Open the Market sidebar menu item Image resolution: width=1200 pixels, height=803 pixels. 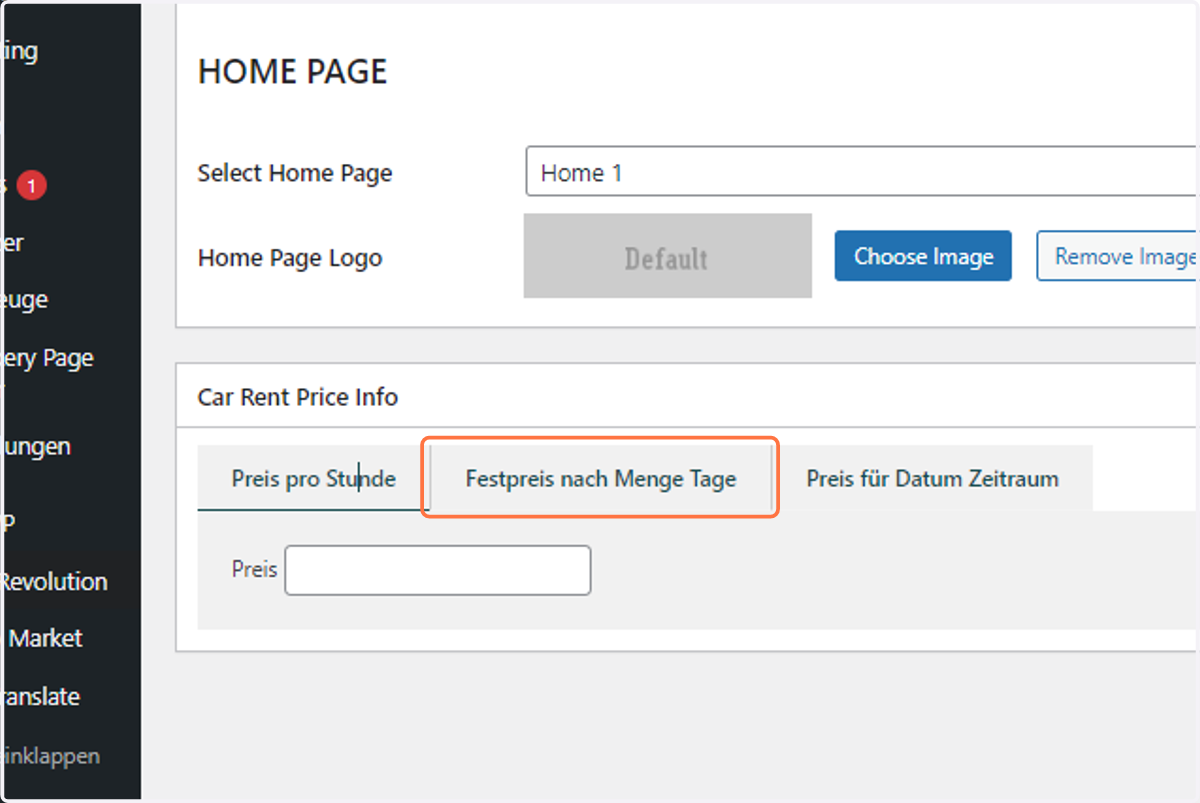tap(45, 638)
